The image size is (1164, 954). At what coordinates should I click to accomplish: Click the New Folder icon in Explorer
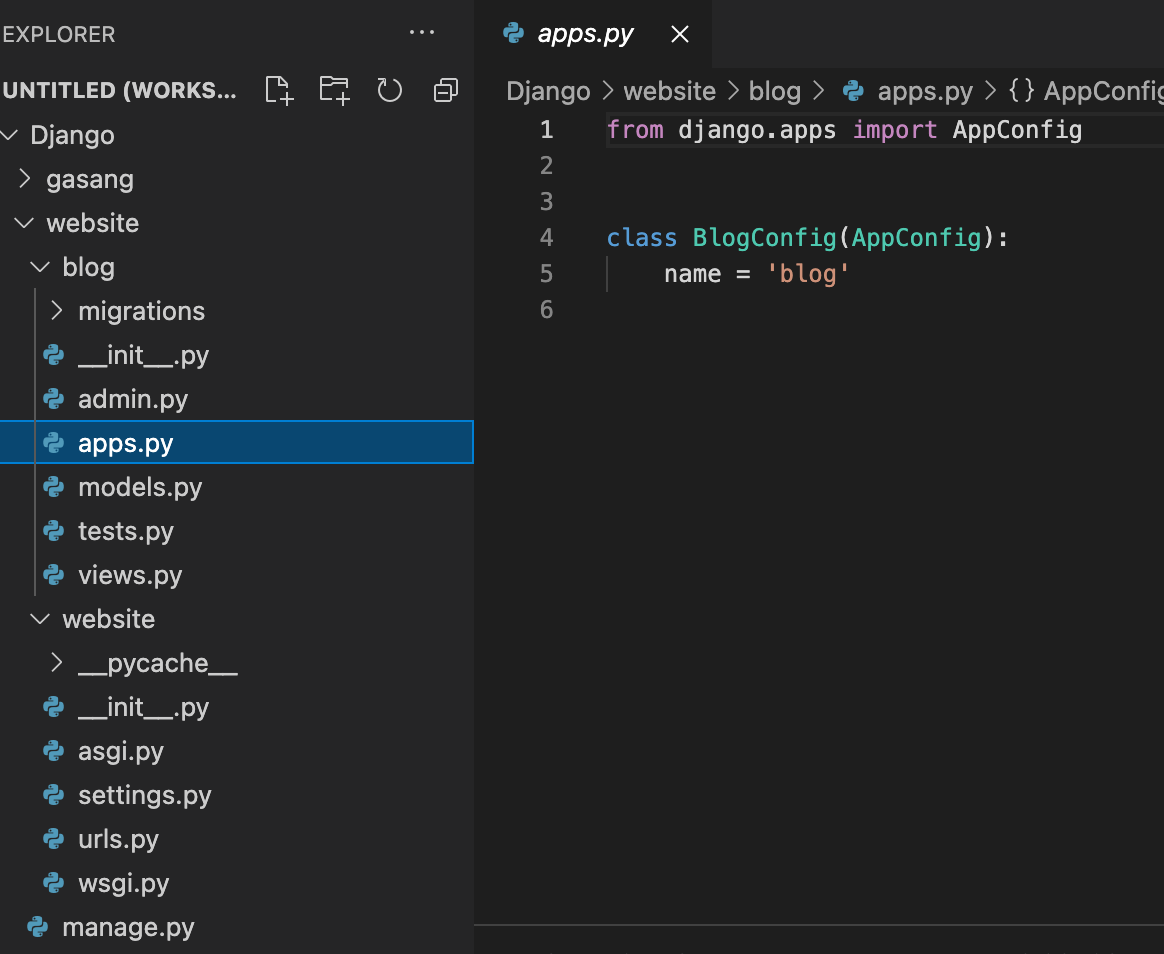[x=334, y=91]
